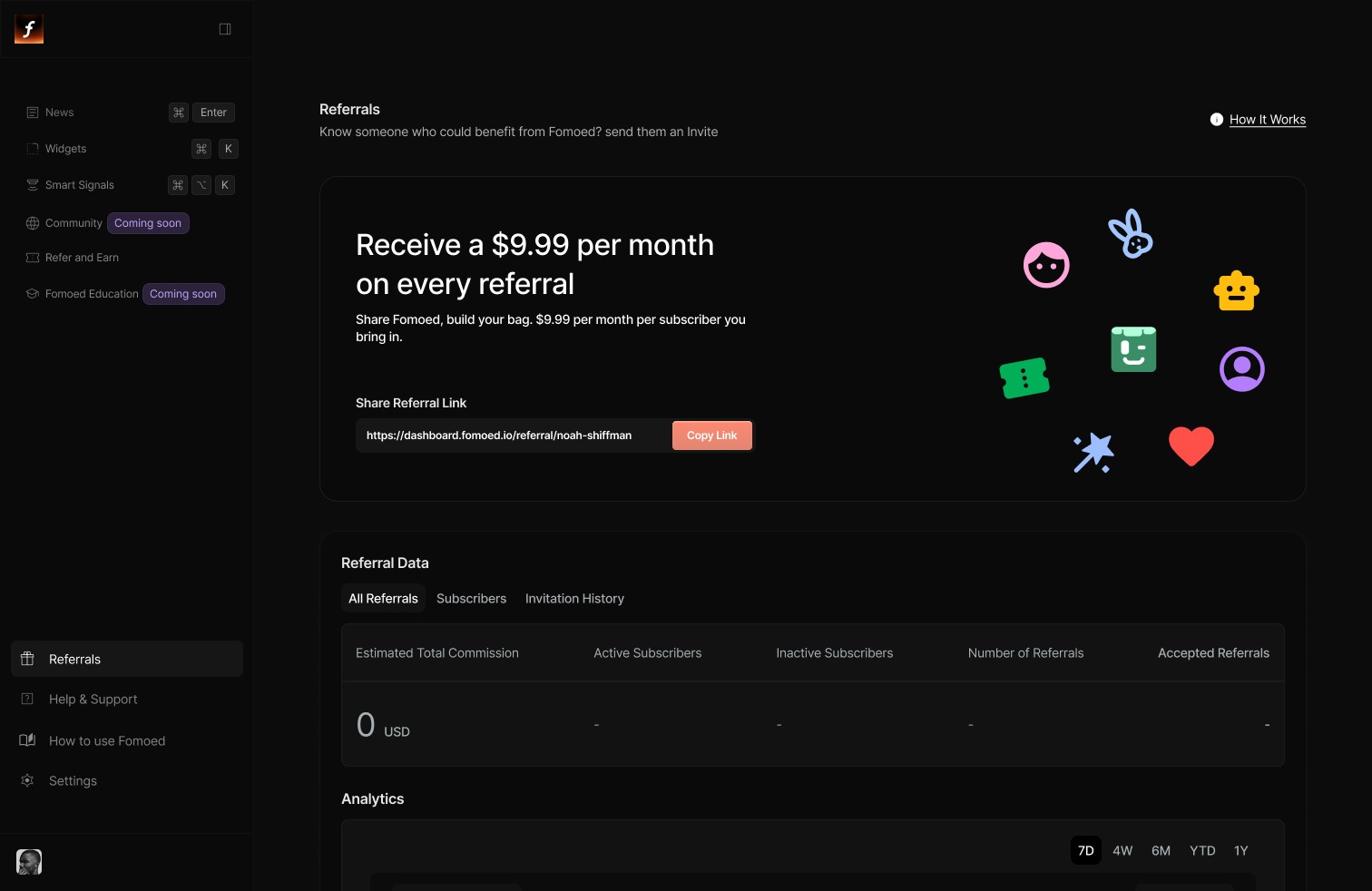Click the referral link URL field

coord(513,436)
